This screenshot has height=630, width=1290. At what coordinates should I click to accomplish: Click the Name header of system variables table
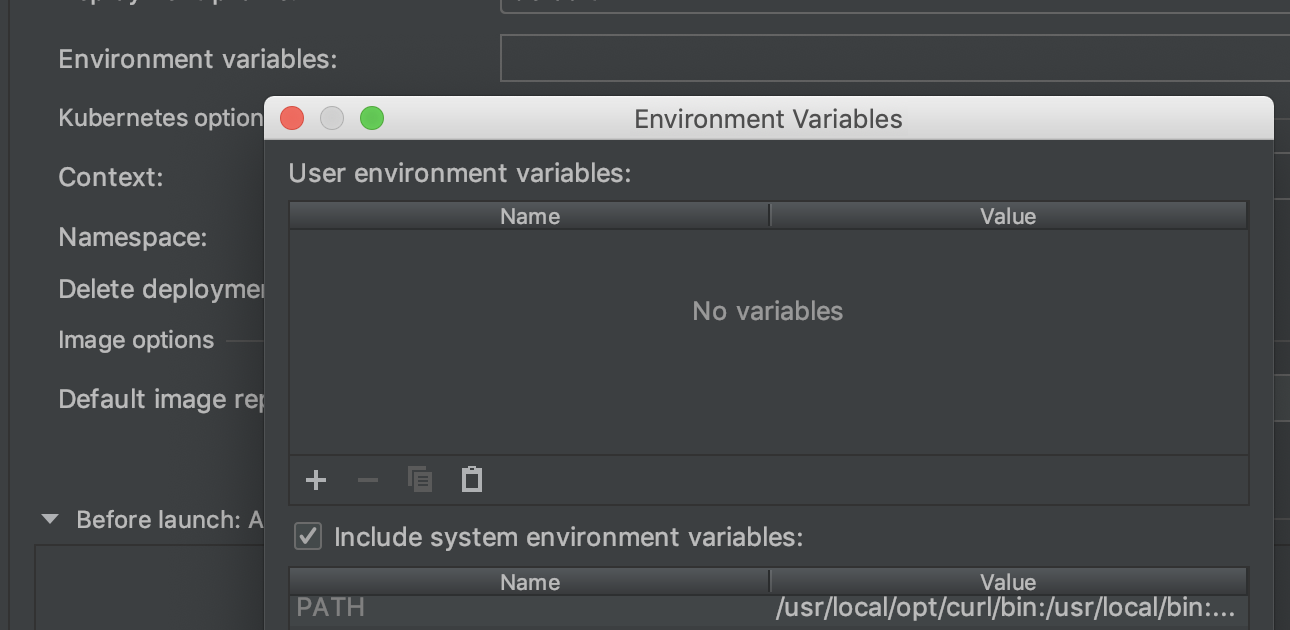point(530,581)
